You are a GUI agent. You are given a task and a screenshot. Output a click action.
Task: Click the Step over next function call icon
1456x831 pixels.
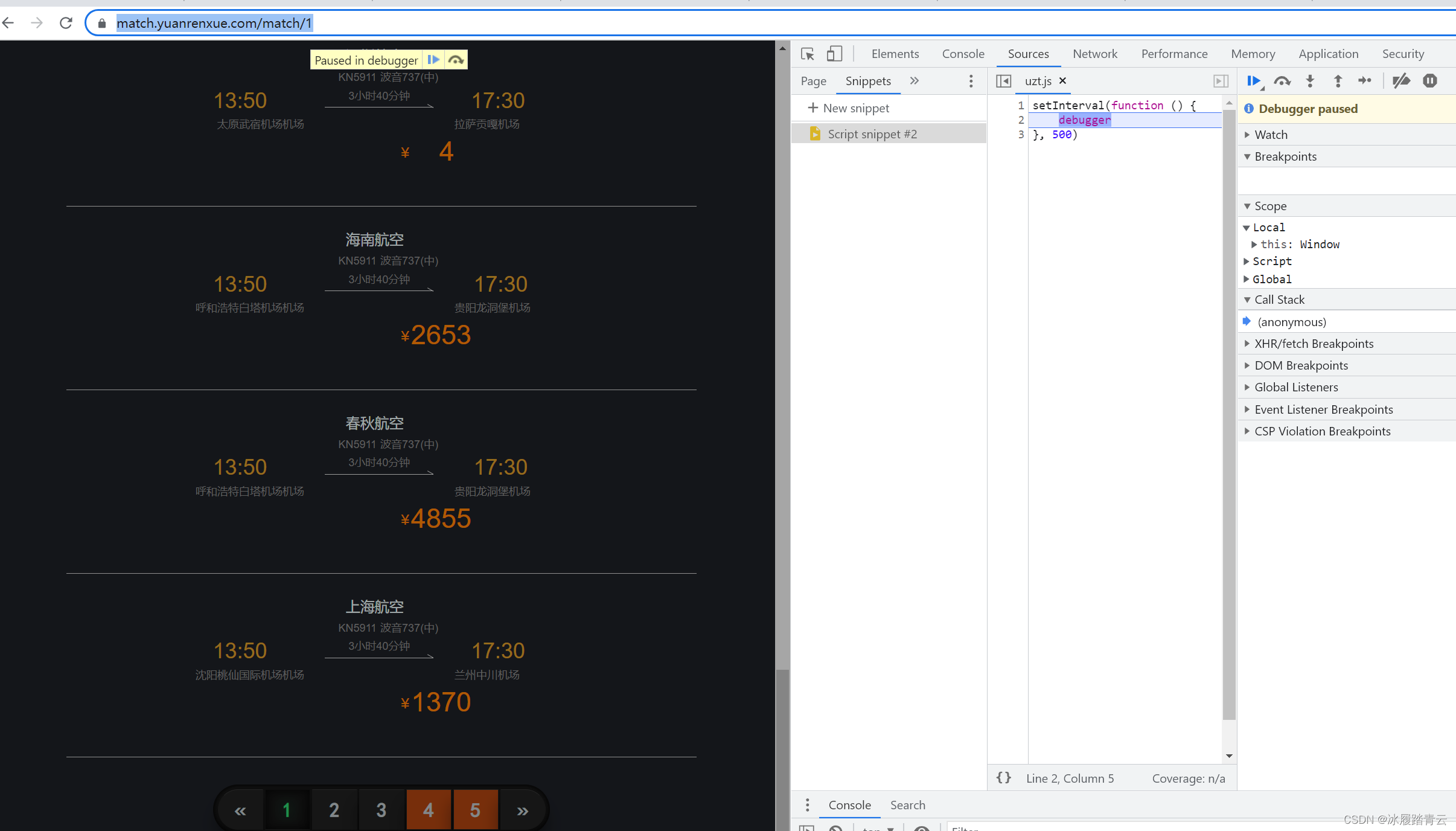[1282, 80]
